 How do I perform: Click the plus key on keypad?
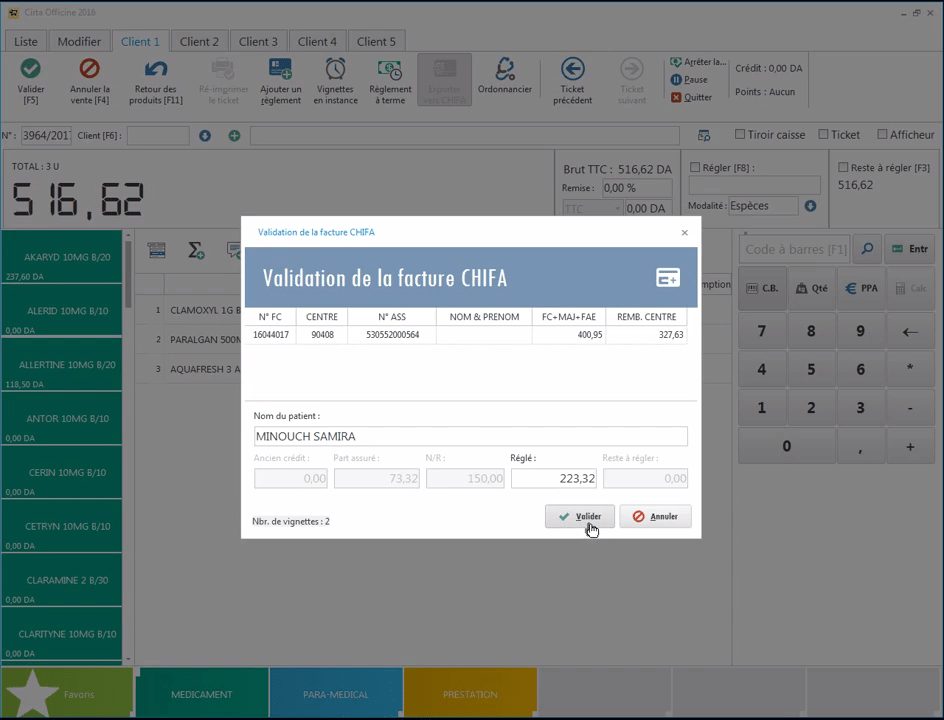(x=910, y=447)
